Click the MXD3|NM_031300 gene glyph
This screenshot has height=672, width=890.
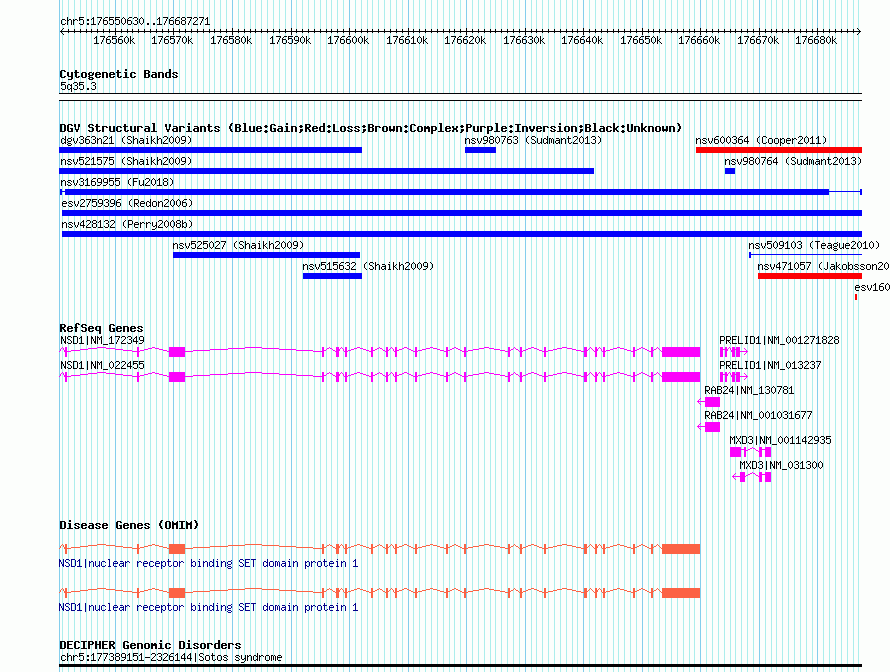click(752, 477)
